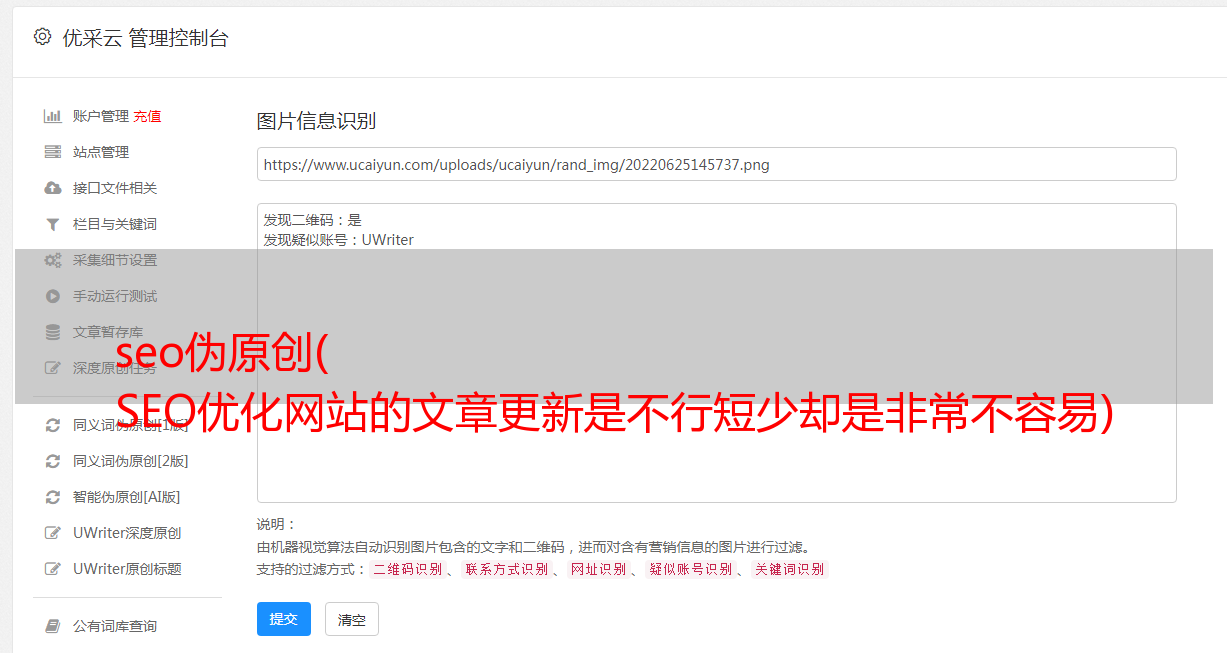This screenshot has height=653, width=1227.
Task: Click the 清空 button
Action: coord(352,619)
